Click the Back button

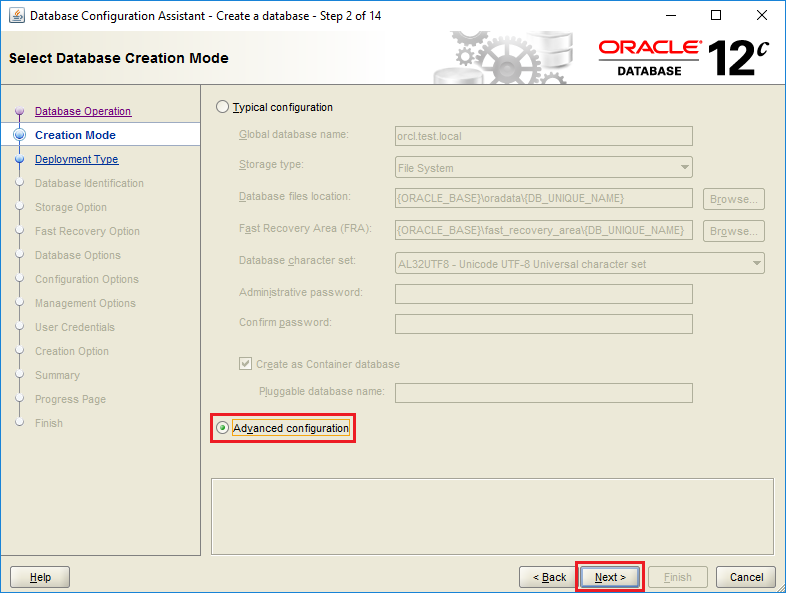point(549,577)
